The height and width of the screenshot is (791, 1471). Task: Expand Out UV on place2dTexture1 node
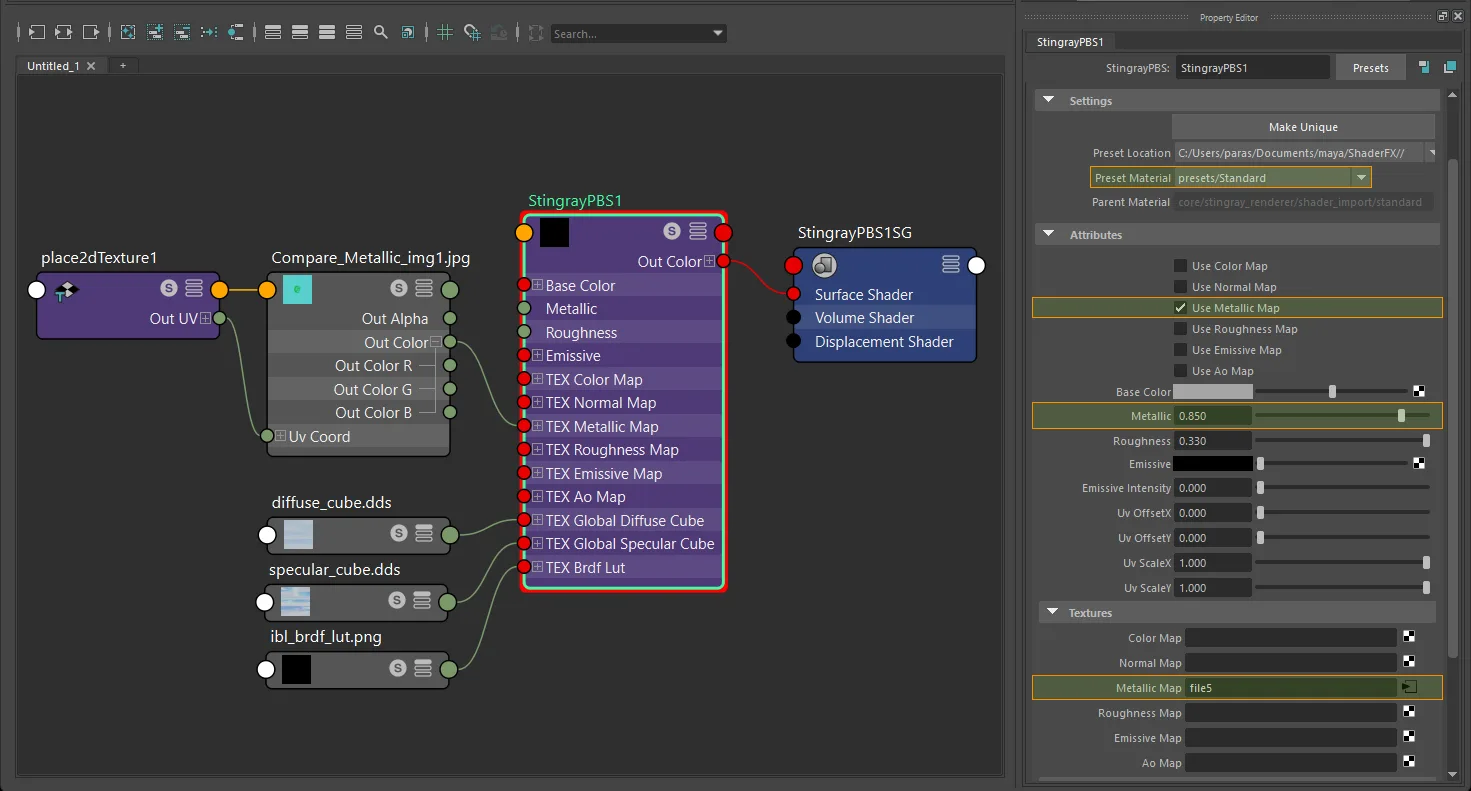pos(205,319)
